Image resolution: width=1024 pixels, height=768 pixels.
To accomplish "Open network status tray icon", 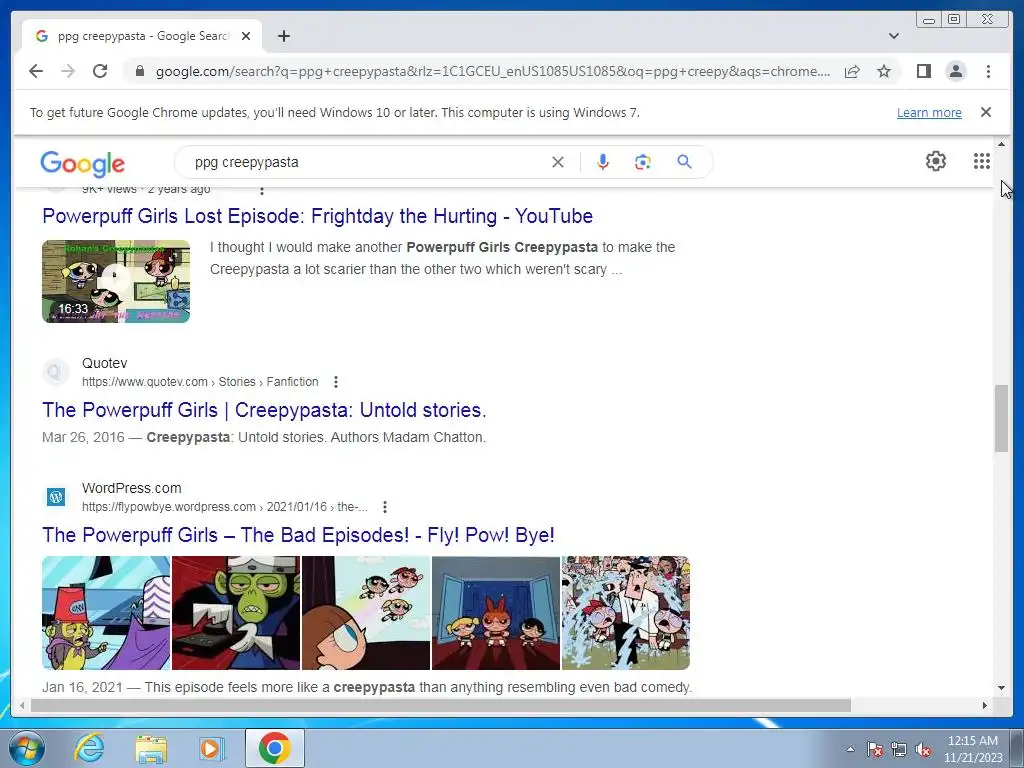I will [899, 749].
